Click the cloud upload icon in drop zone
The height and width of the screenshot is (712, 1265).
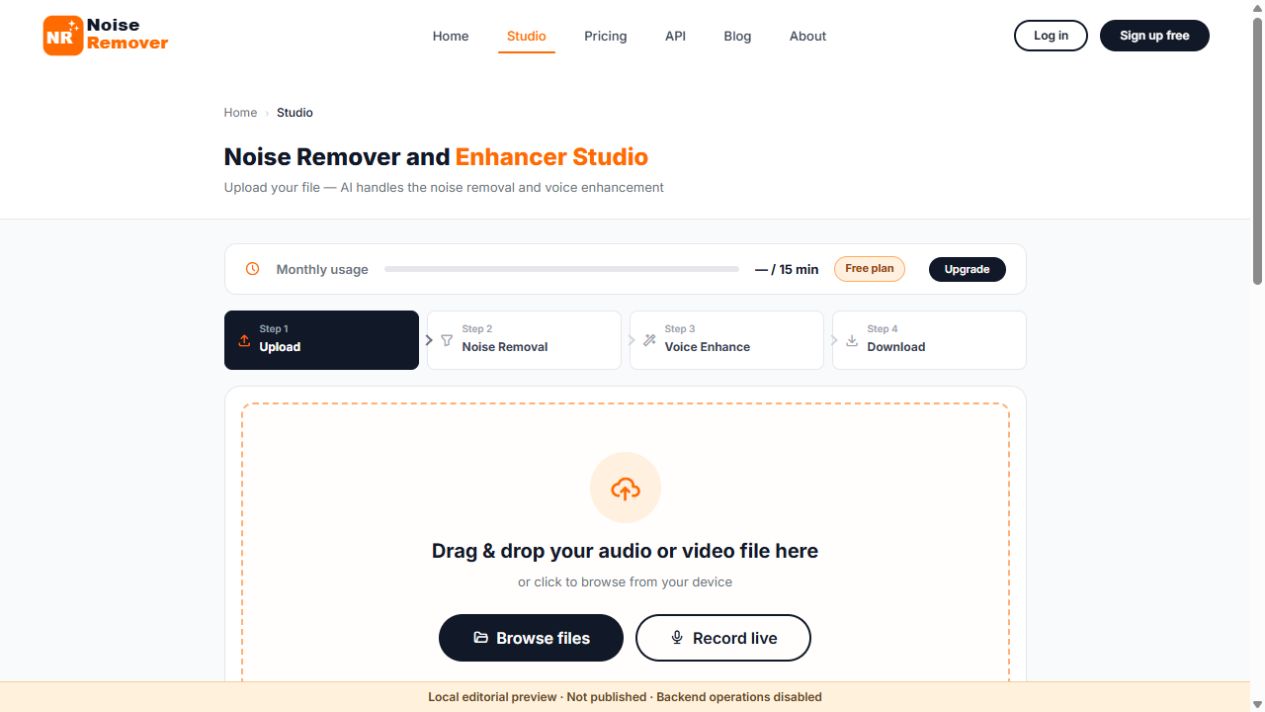coord(625,488)
